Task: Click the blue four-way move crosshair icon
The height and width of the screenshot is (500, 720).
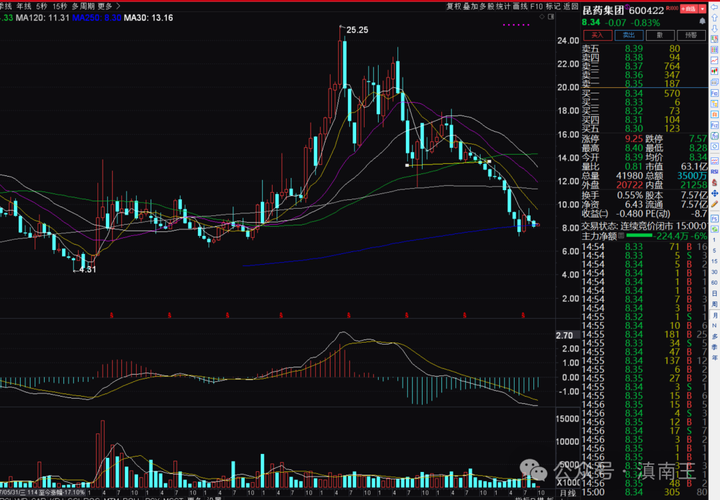Action: [714, 193]
